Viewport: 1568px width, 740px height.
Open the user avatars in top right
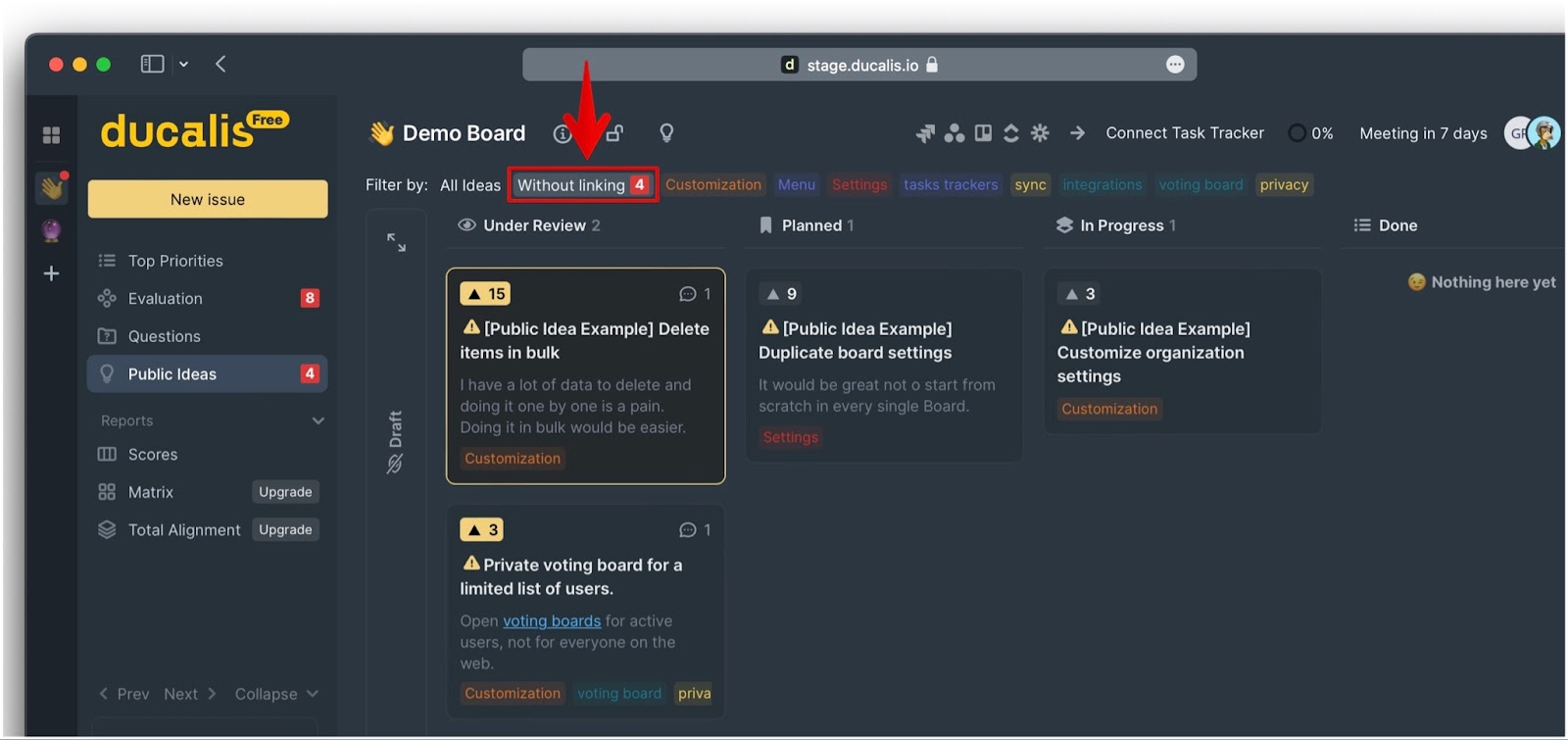(x=1532, y=133)
